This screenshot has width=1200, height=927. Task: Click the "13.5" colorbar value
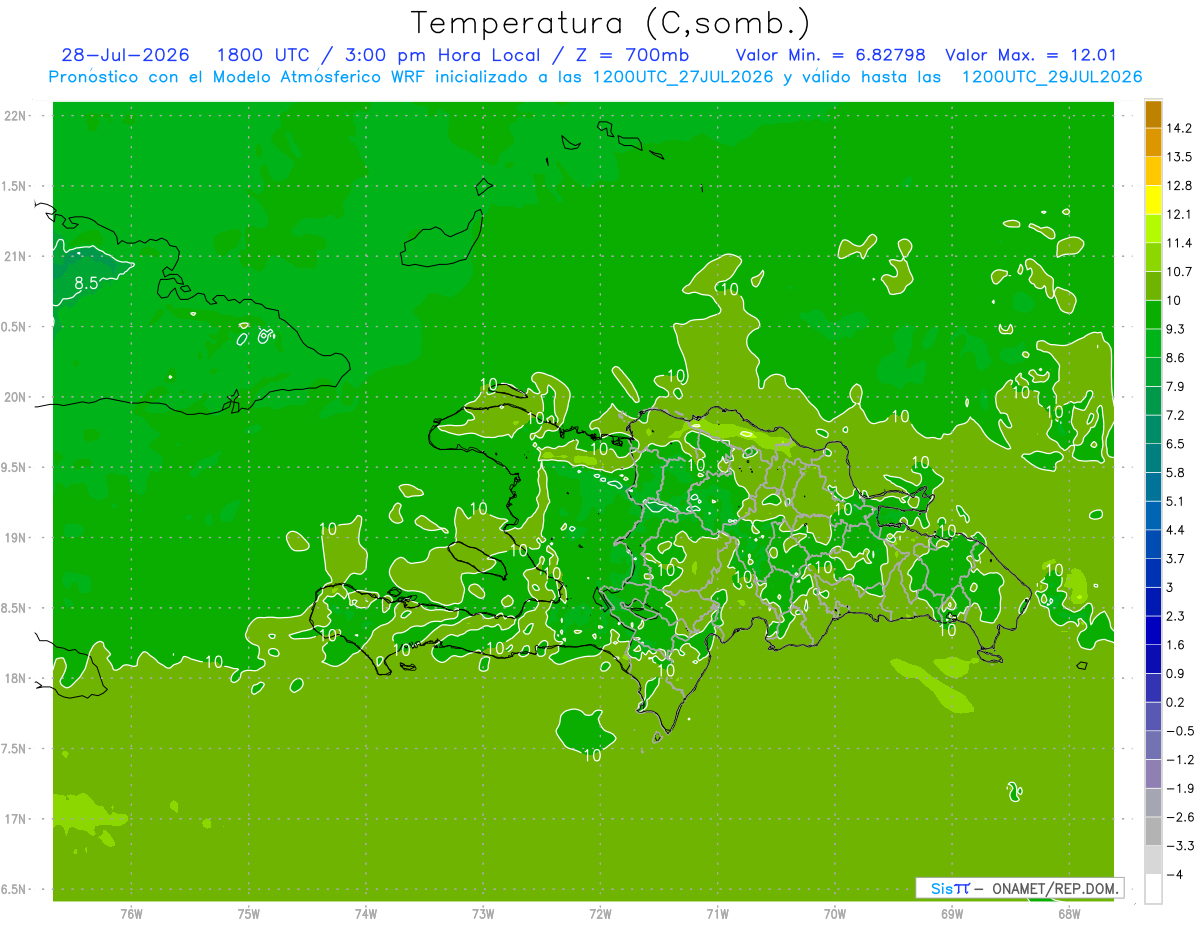1179,157
